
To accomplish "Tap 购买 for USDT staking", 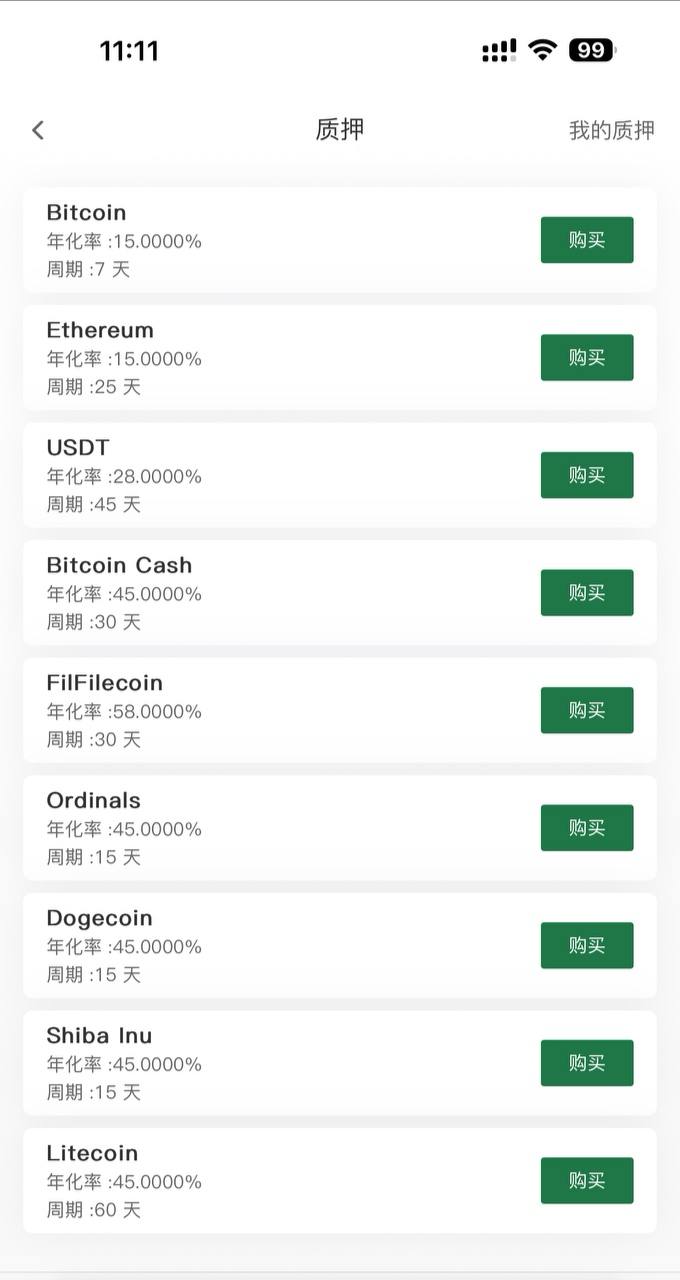I will [586, 475].
